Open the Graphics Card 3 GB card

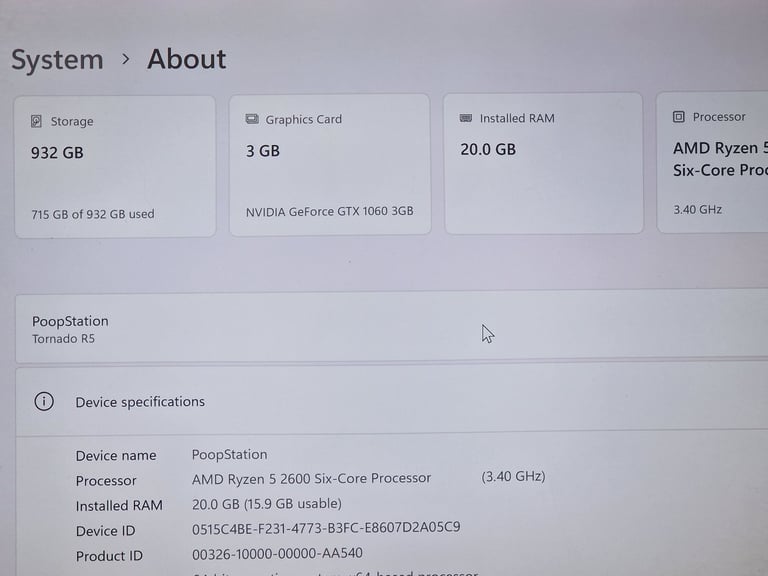[x=330, y=165]
